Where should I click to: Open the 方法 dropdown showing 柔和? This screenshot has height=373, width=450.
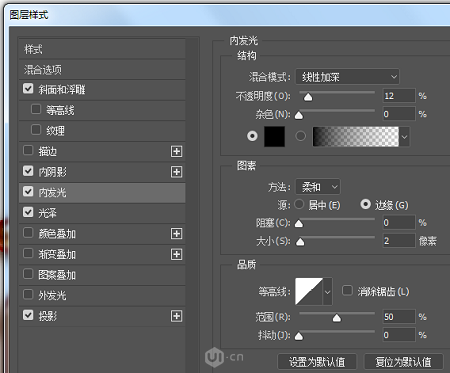[x=318, y=187]
